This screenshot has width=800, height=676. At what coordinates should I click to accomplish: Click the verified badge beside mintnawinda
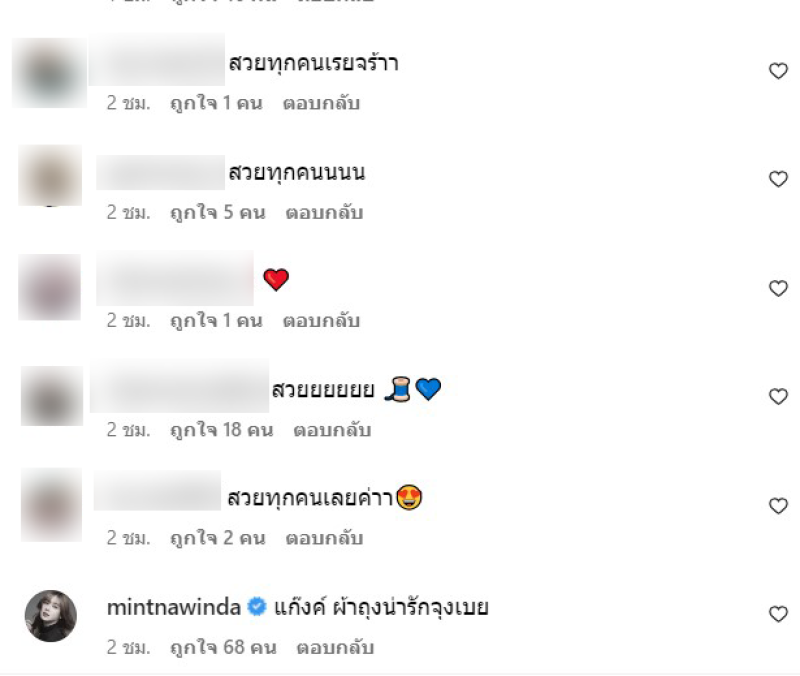click(257, 607)
